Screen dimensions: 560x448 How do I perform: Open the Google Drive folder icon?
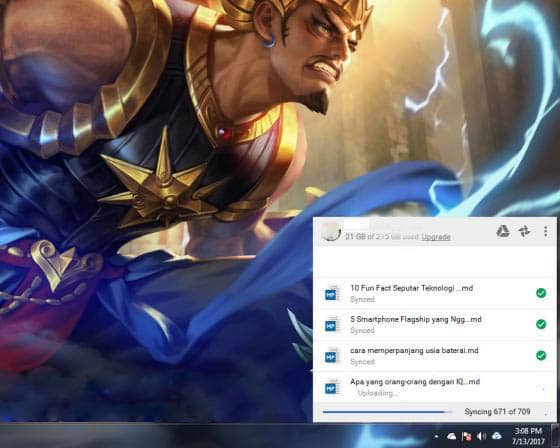pyautogui.click(x=503, y=231)
